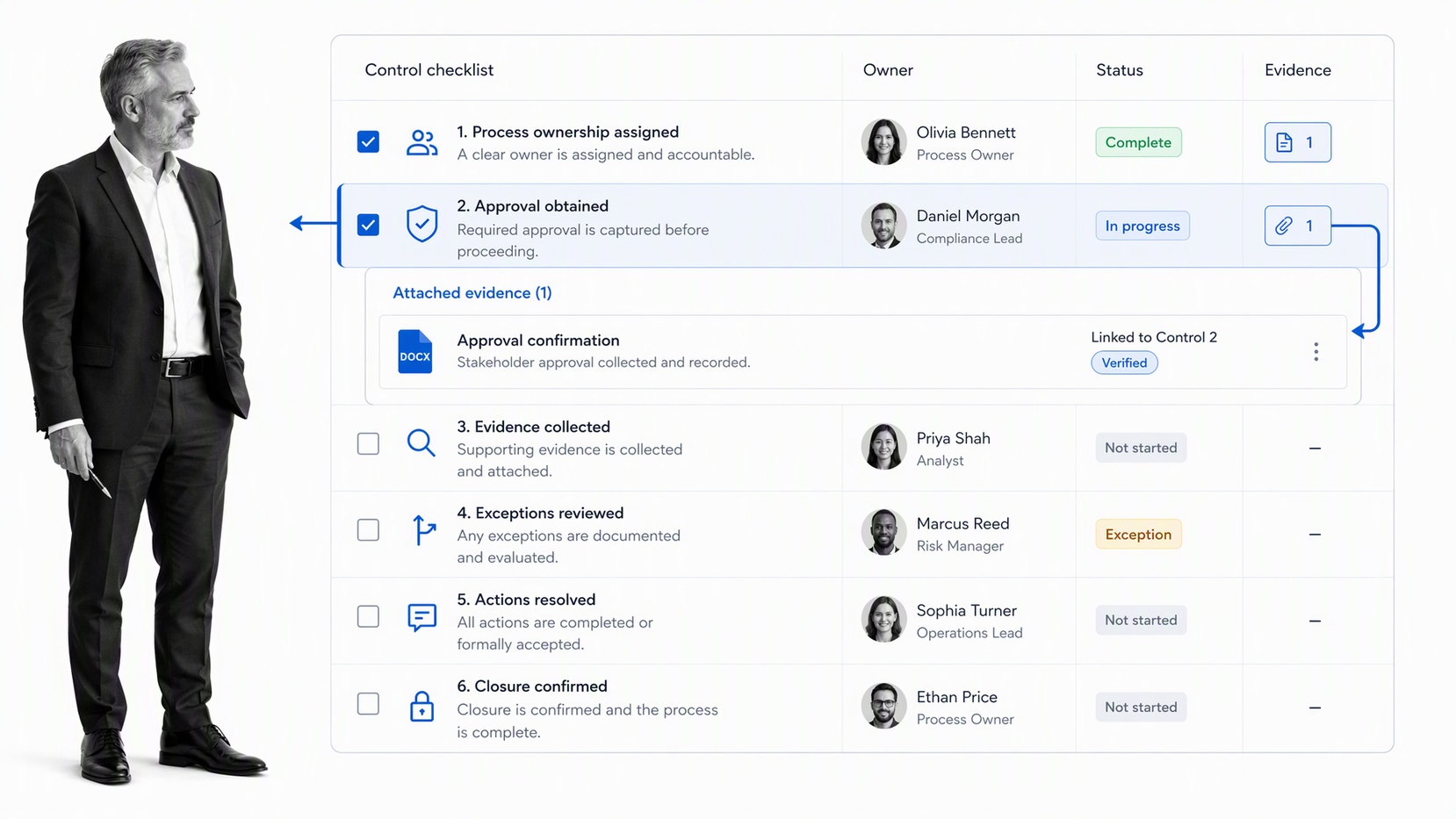
Task: Check the Exceptions reviewed checkbox
Action: coord(368,530)
